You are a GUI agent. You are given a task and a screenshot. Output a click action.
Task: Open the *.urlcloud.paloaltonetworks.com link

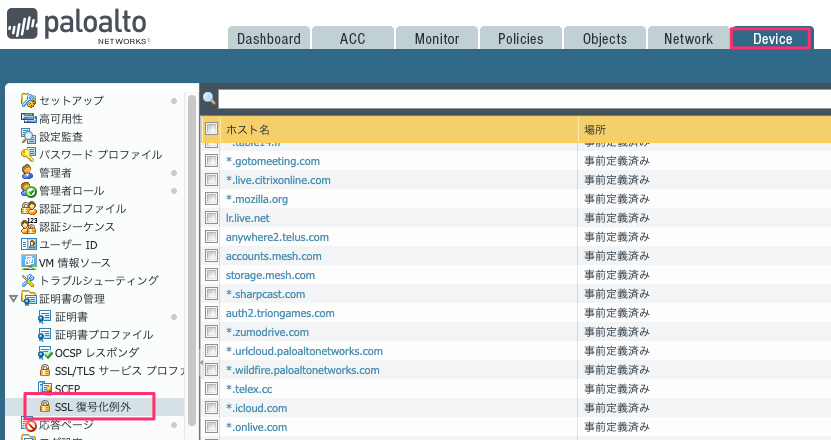(x=304, y=351)
